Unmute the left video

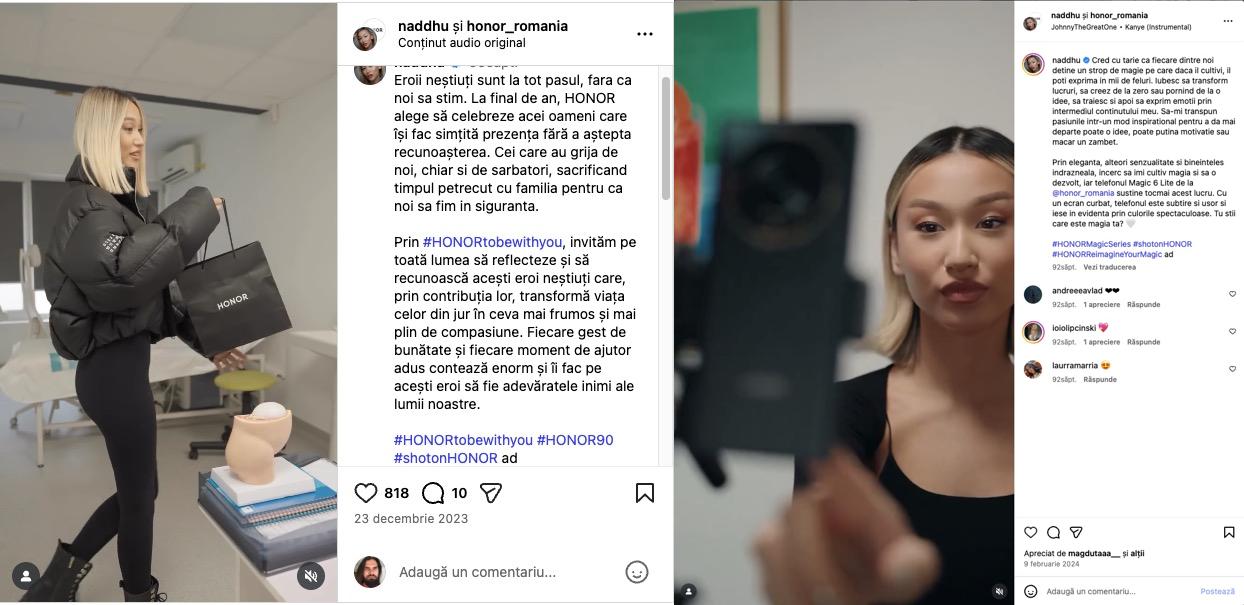[311, 575]
